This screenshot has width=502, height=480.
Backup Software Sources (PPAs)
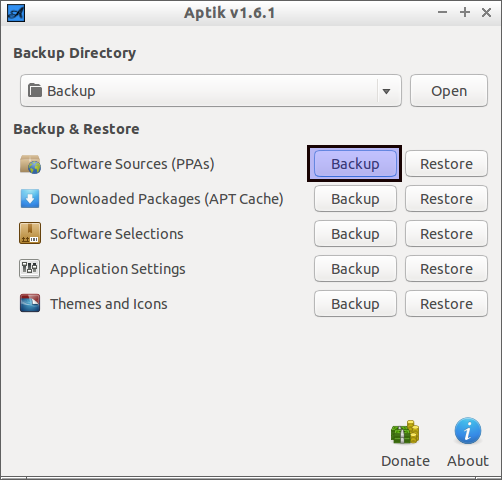click(355, 164)
